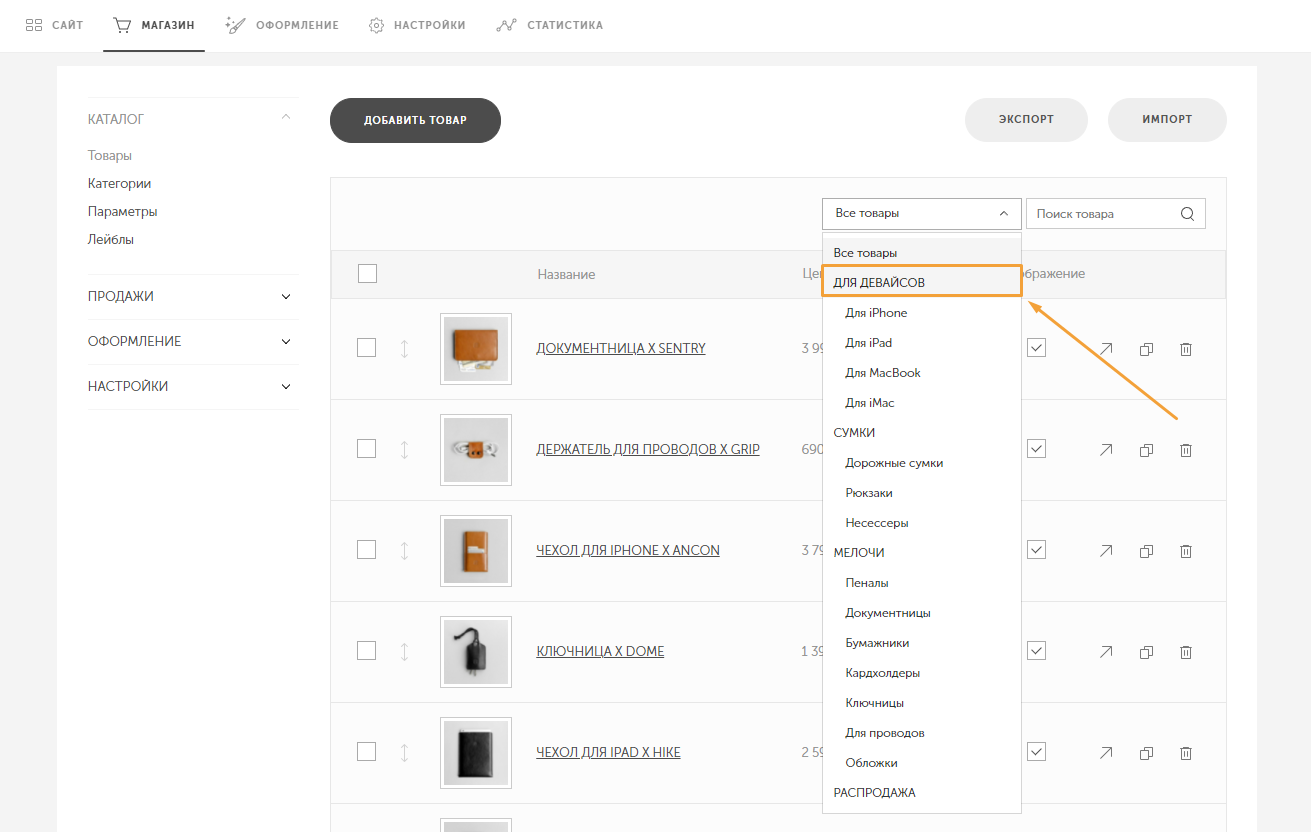Image resolution: width=1311 pixels, height=832 pixels.
Task: Duplicate the Ключница X Dome product
Action: point(1147,652)
